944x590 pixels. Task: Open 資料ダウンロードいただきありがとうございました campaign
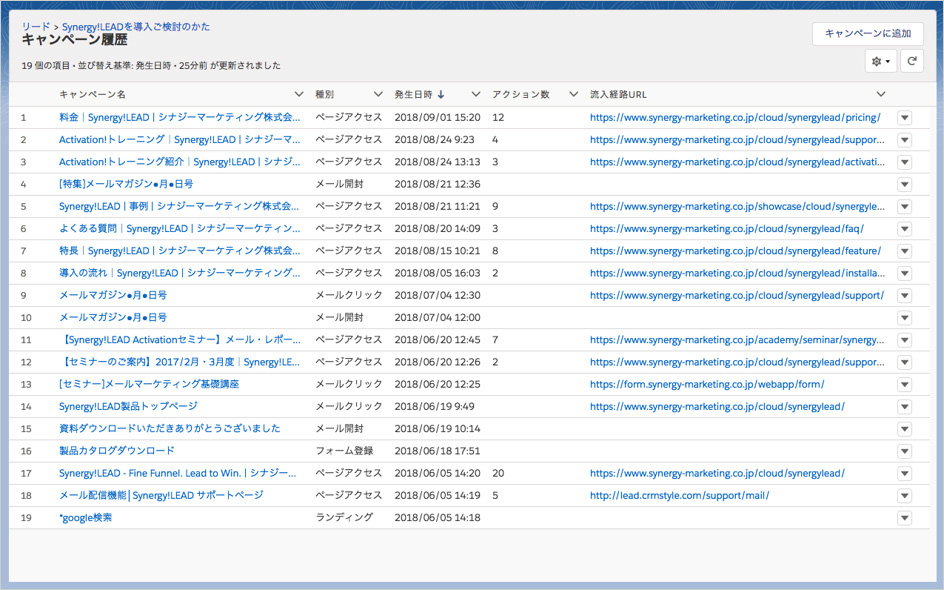click(170, 429)
